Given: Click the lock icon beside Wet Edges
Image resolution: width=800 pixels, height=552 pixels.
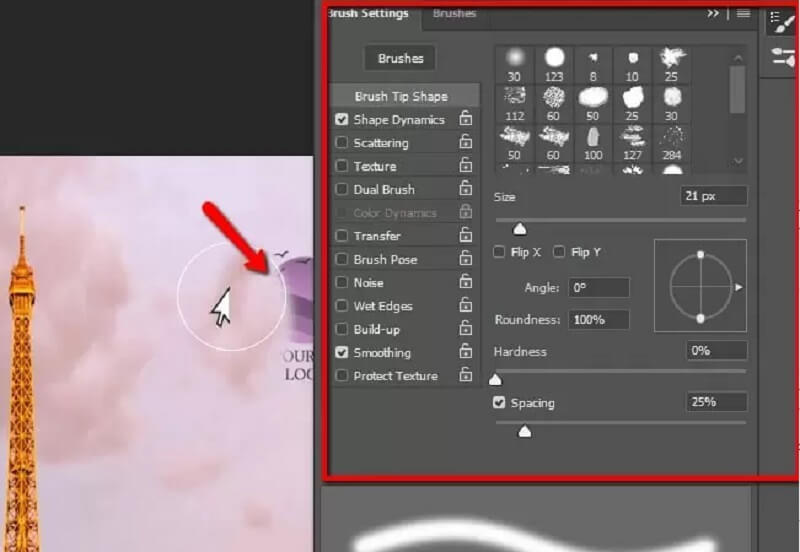Looking at the screenshot, I should pos(465,306).
